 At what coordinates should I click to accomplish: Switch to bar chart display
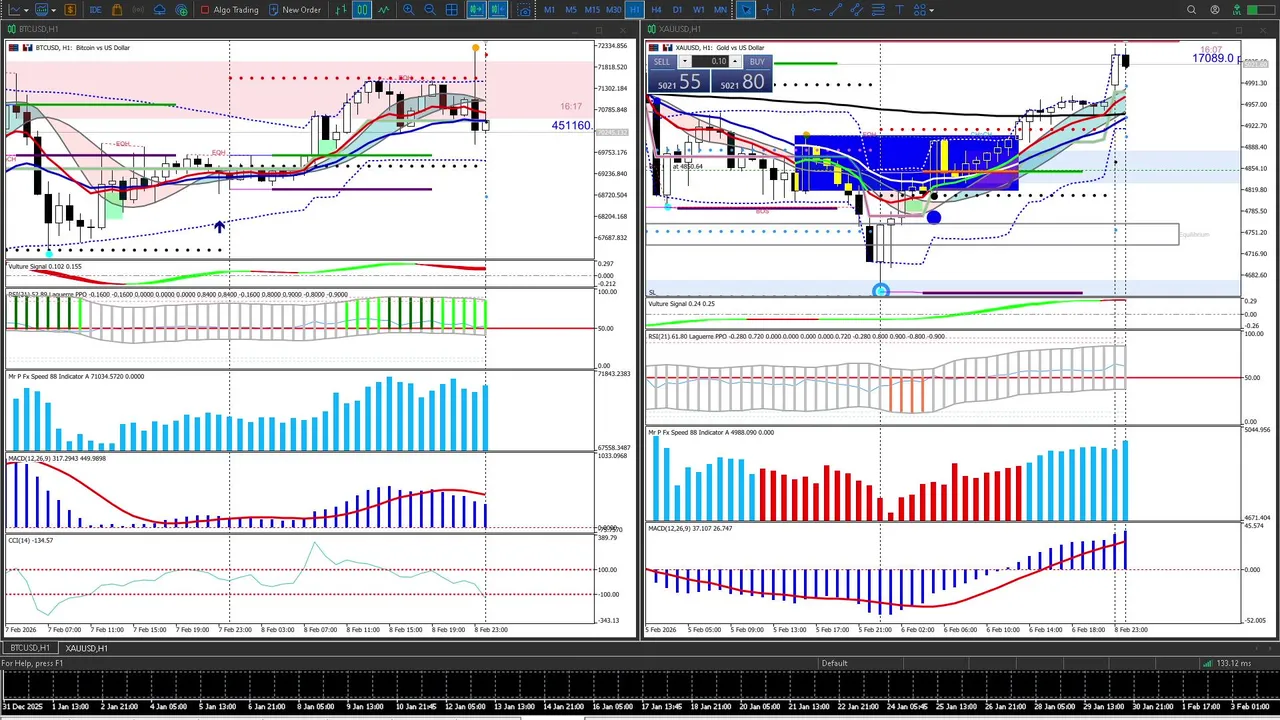coord(341,10)
